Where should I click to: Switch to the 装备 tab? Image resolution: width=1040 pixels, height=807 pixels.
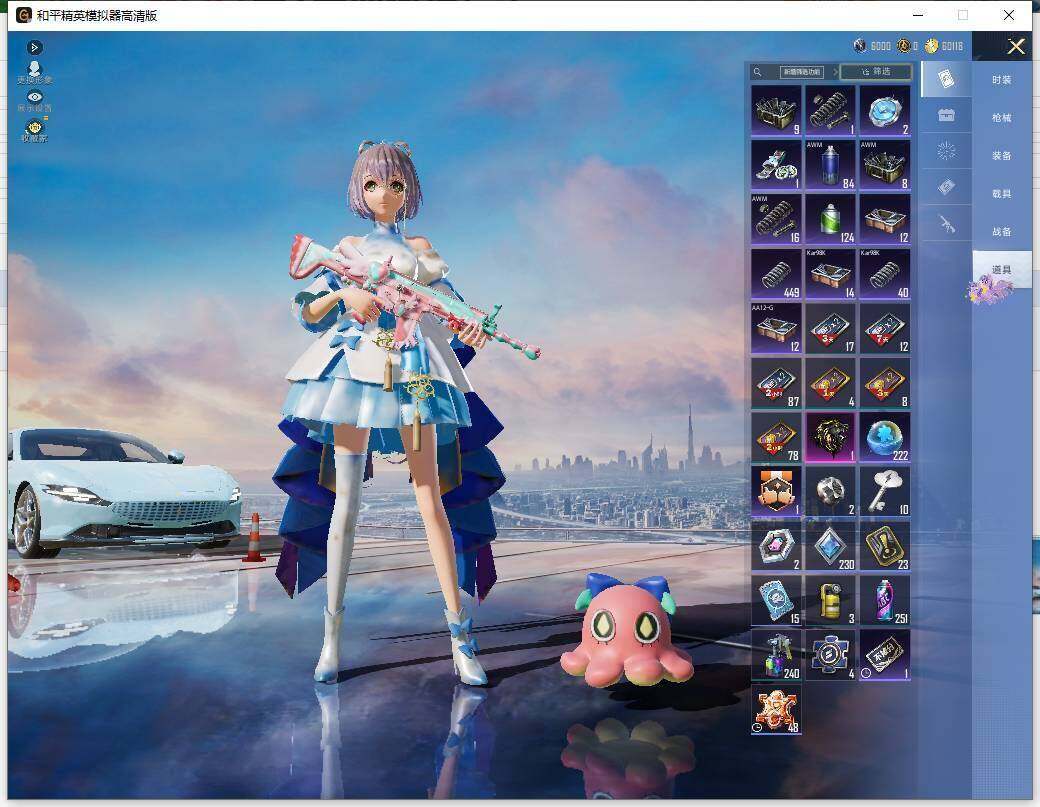click(x=1002, y=156)
